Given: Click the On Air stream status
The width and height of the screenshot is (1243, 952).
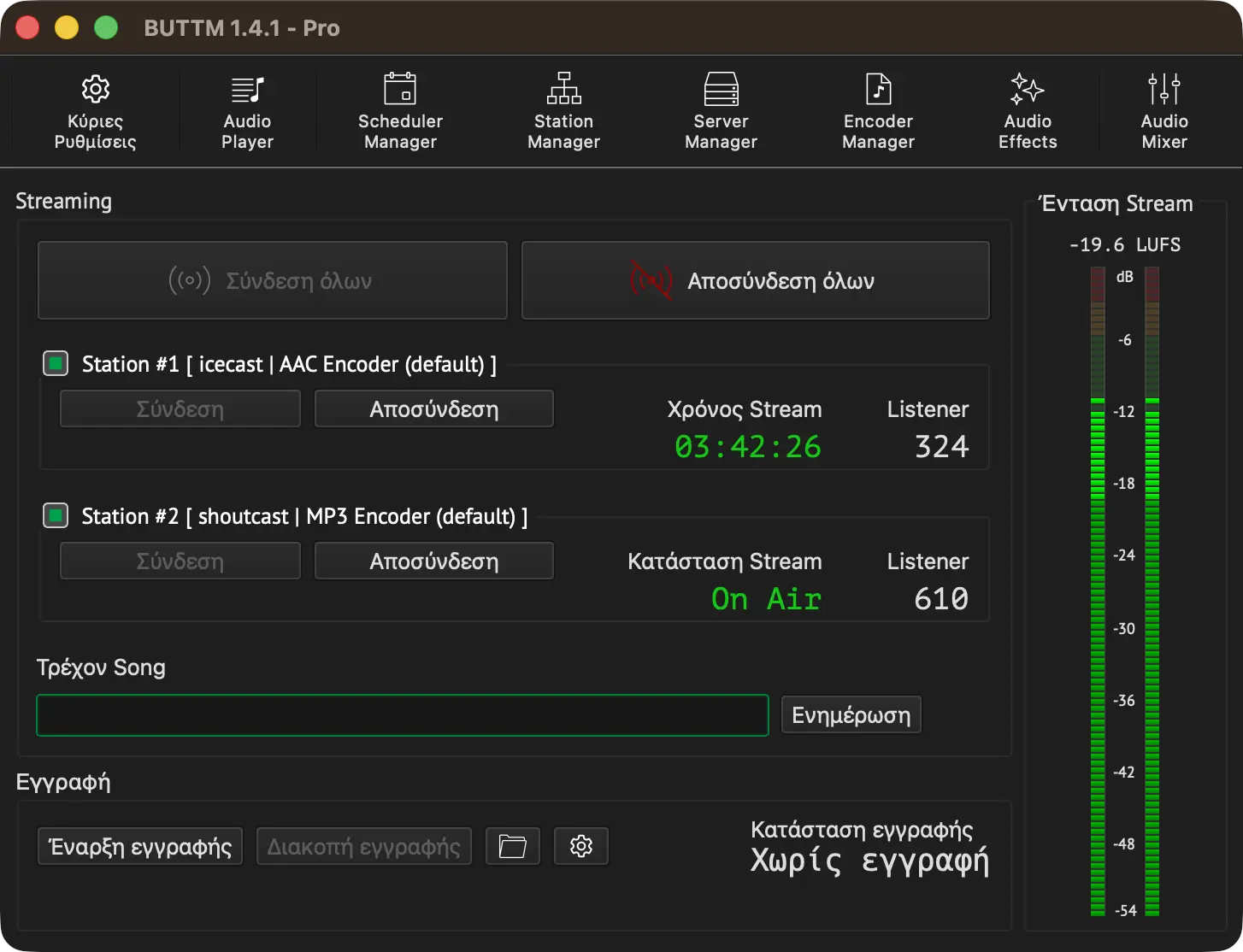Looking at the screenshot, I should 767,598.
